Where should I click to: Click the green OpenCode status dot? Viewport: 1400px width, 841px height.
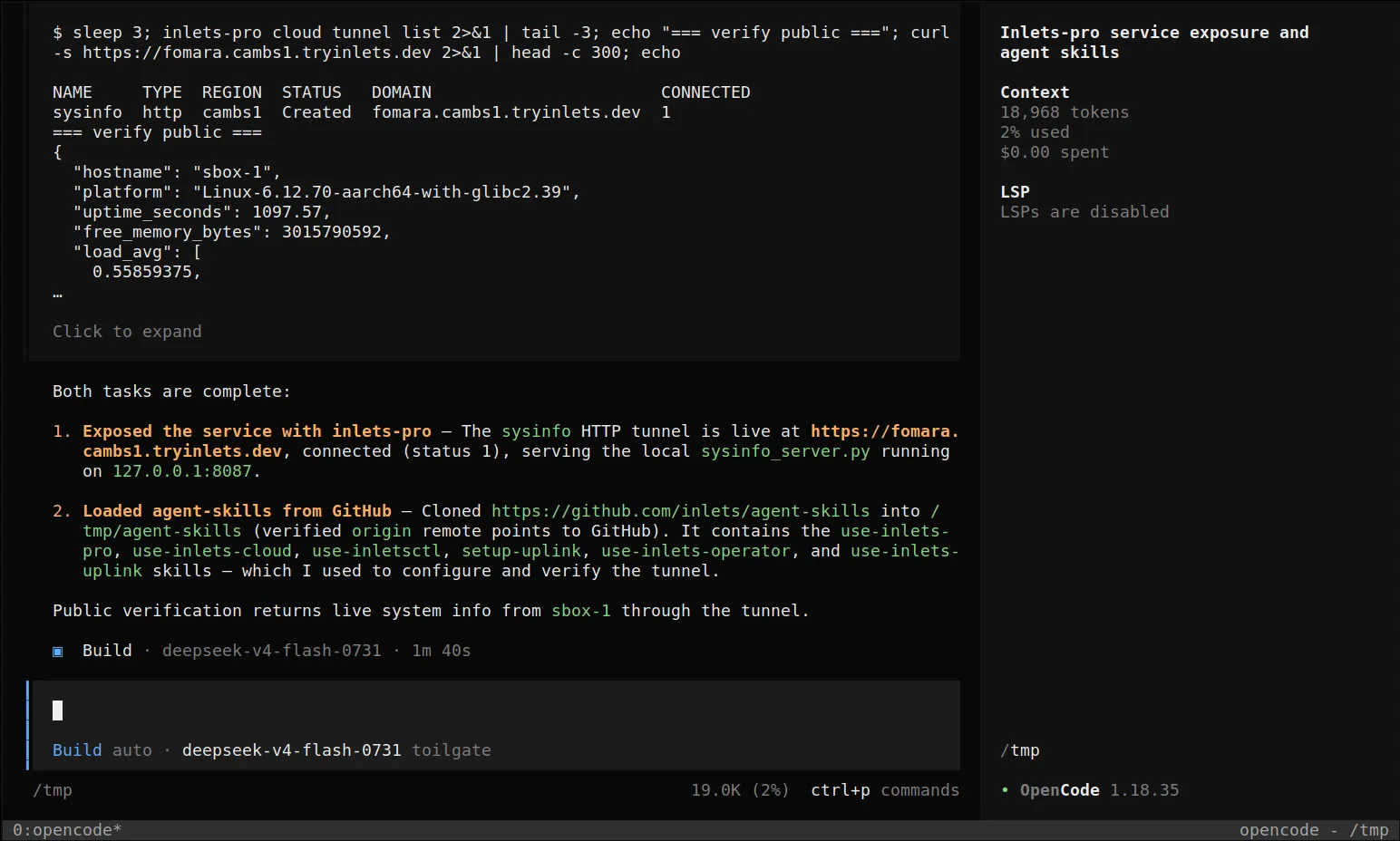(x=1005, y=790)
